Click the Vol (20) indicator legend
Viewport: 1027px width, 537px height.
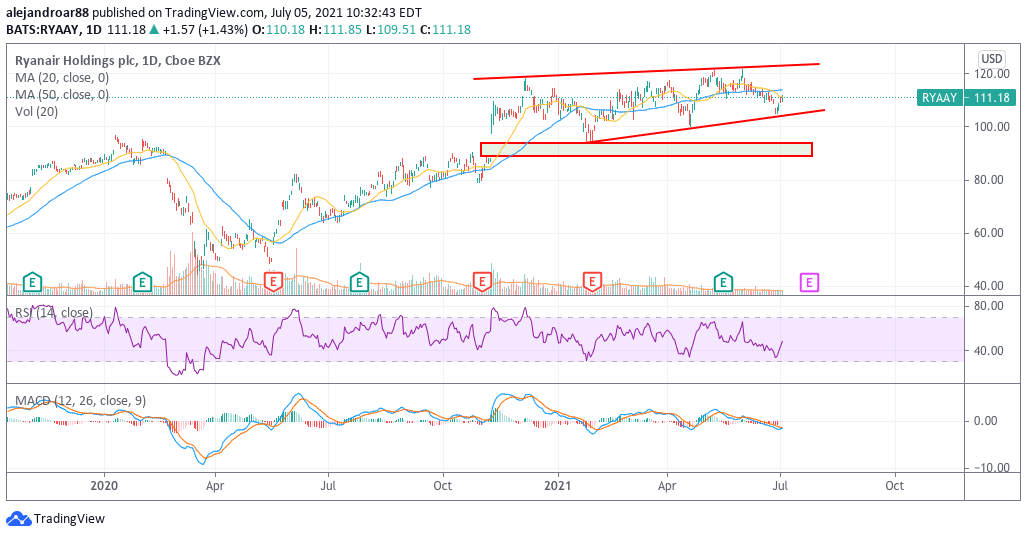click(x=37, y=111)
